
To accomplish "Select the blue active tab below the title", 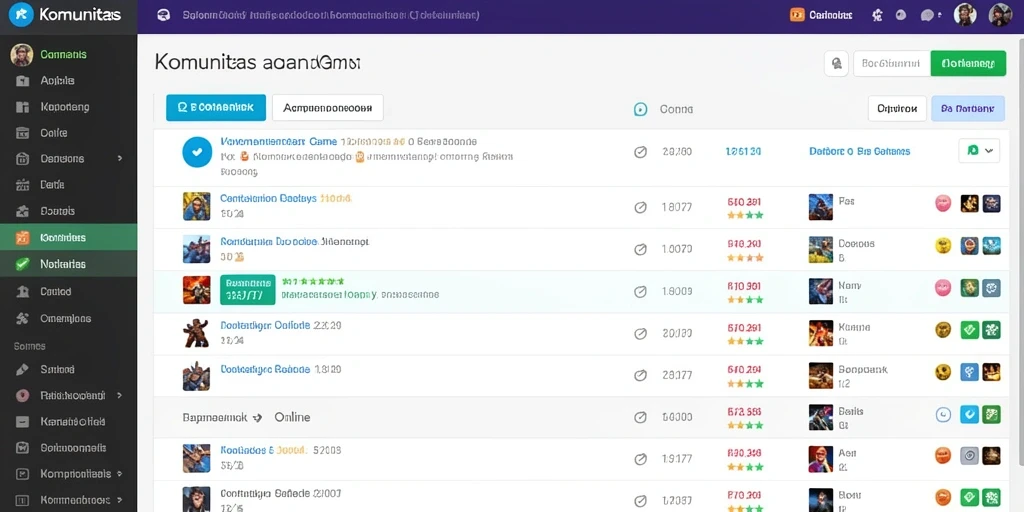I will click(216, 108).
